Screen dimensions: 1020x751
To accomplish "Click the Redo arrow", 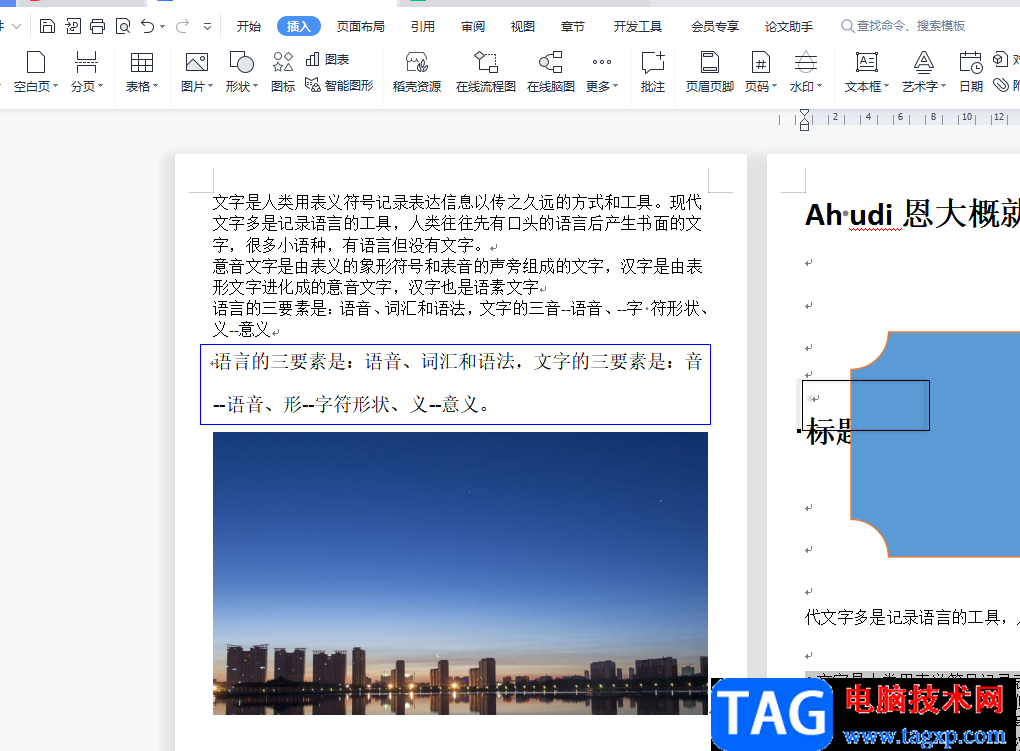I will tap(182, 26).
